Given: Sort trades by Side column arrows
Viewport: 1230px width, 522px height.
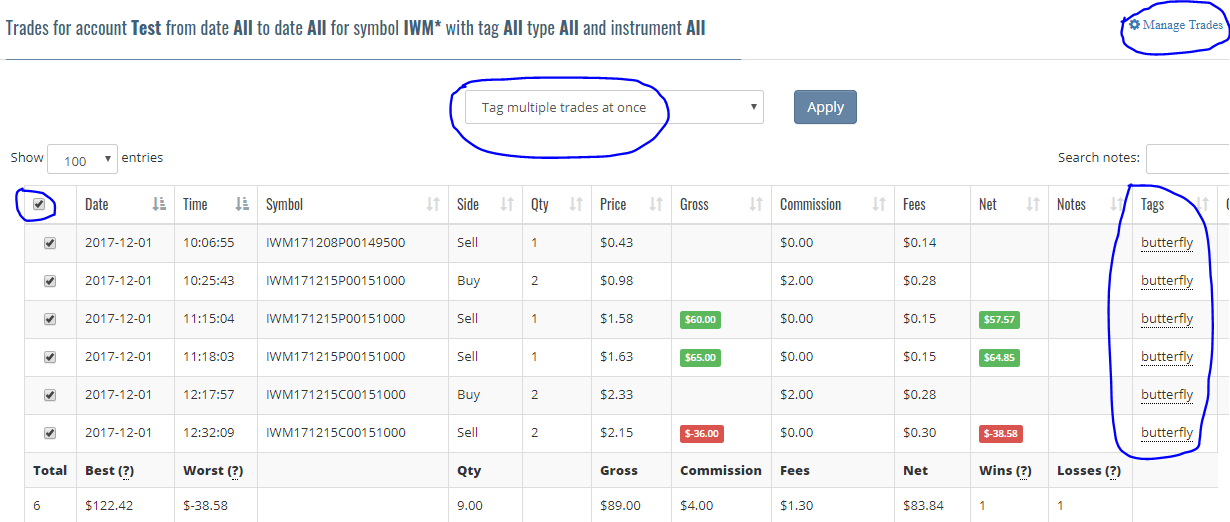Looking at the screenshot, I should [x=507, y=204].
